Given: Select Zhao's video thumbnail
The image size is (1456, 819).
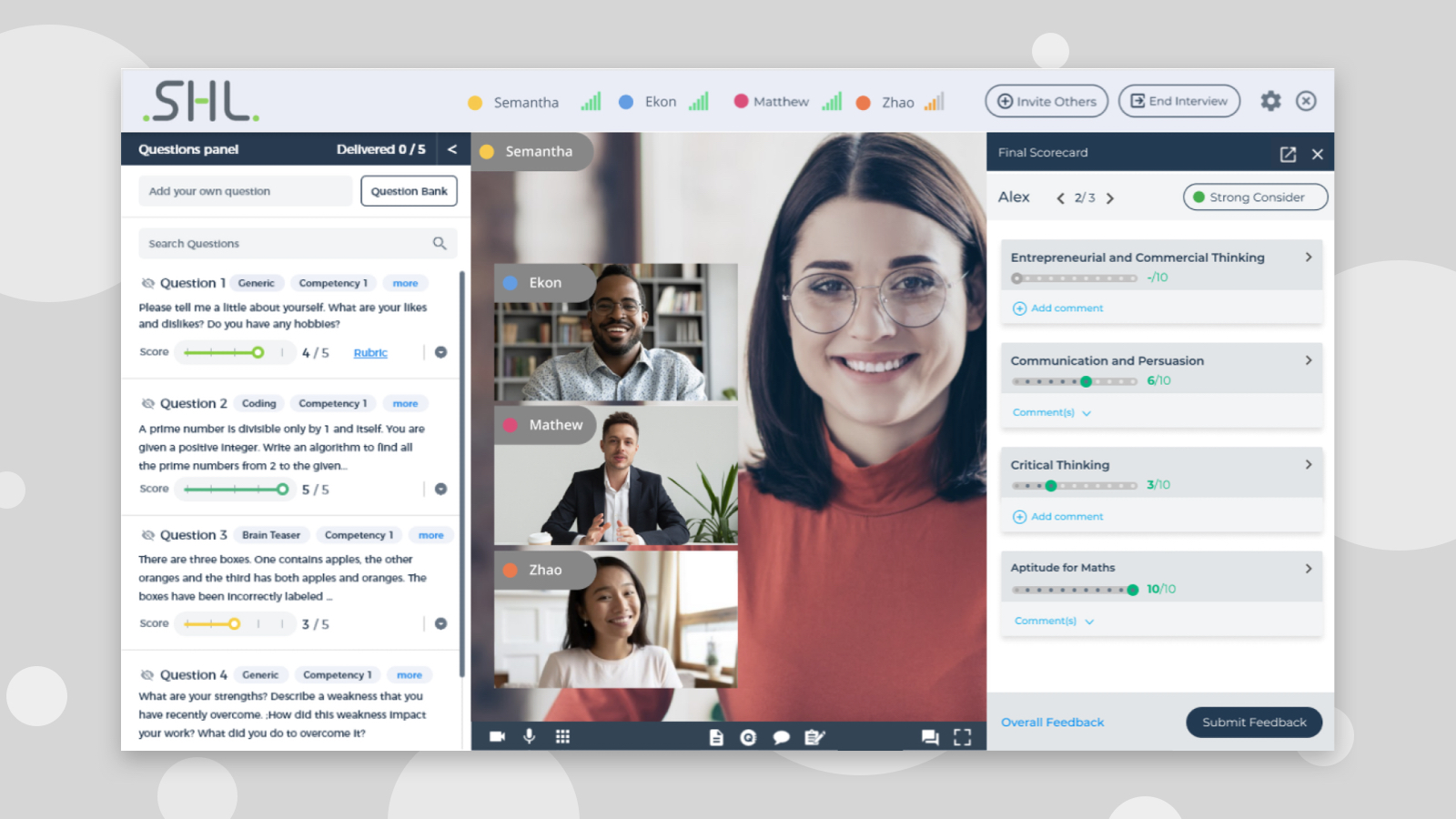Looking at the screenshot, I should click(x=616, y=619).
